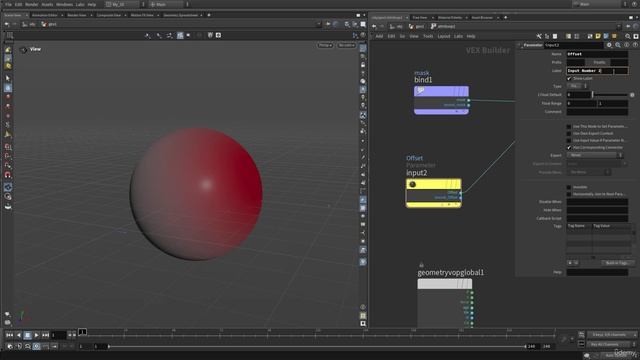Screen dimensions: 640x360
Task: Enable Use Input Value if Parameter checkbox
Action: (x=569, y=140)
